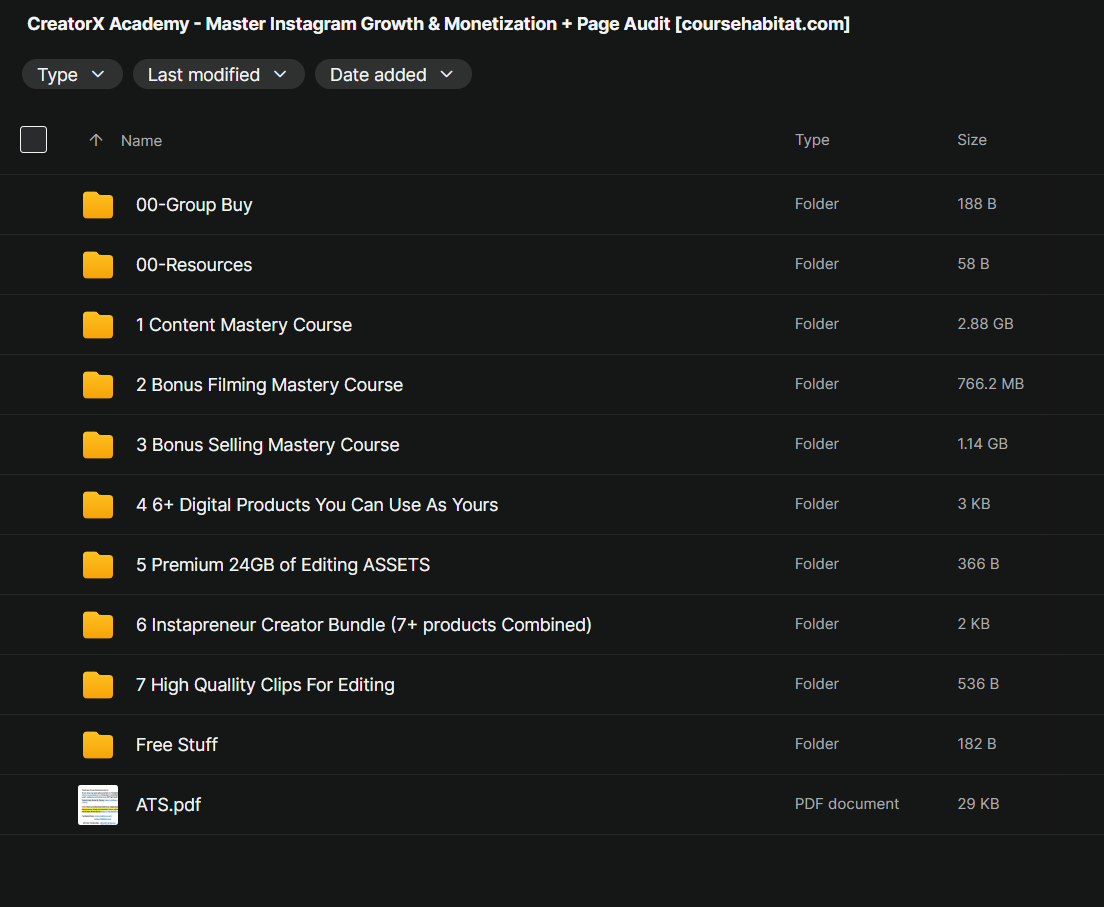Click the 366 B size value
This screenshot has width=1104, height=907.
tap(978, 563)
